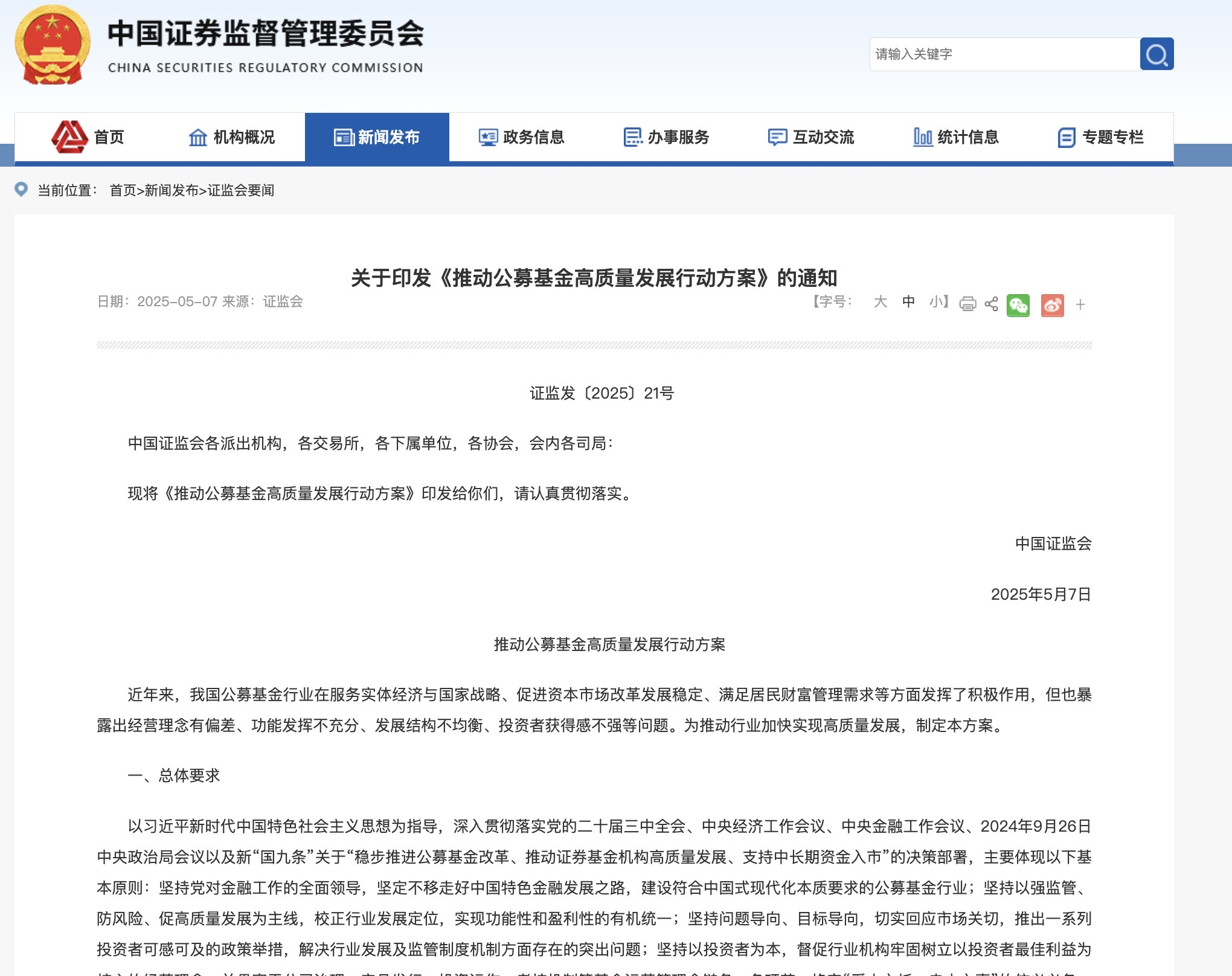Click the chat bubble icon beside 互动交流

click(x=777, y=138)
